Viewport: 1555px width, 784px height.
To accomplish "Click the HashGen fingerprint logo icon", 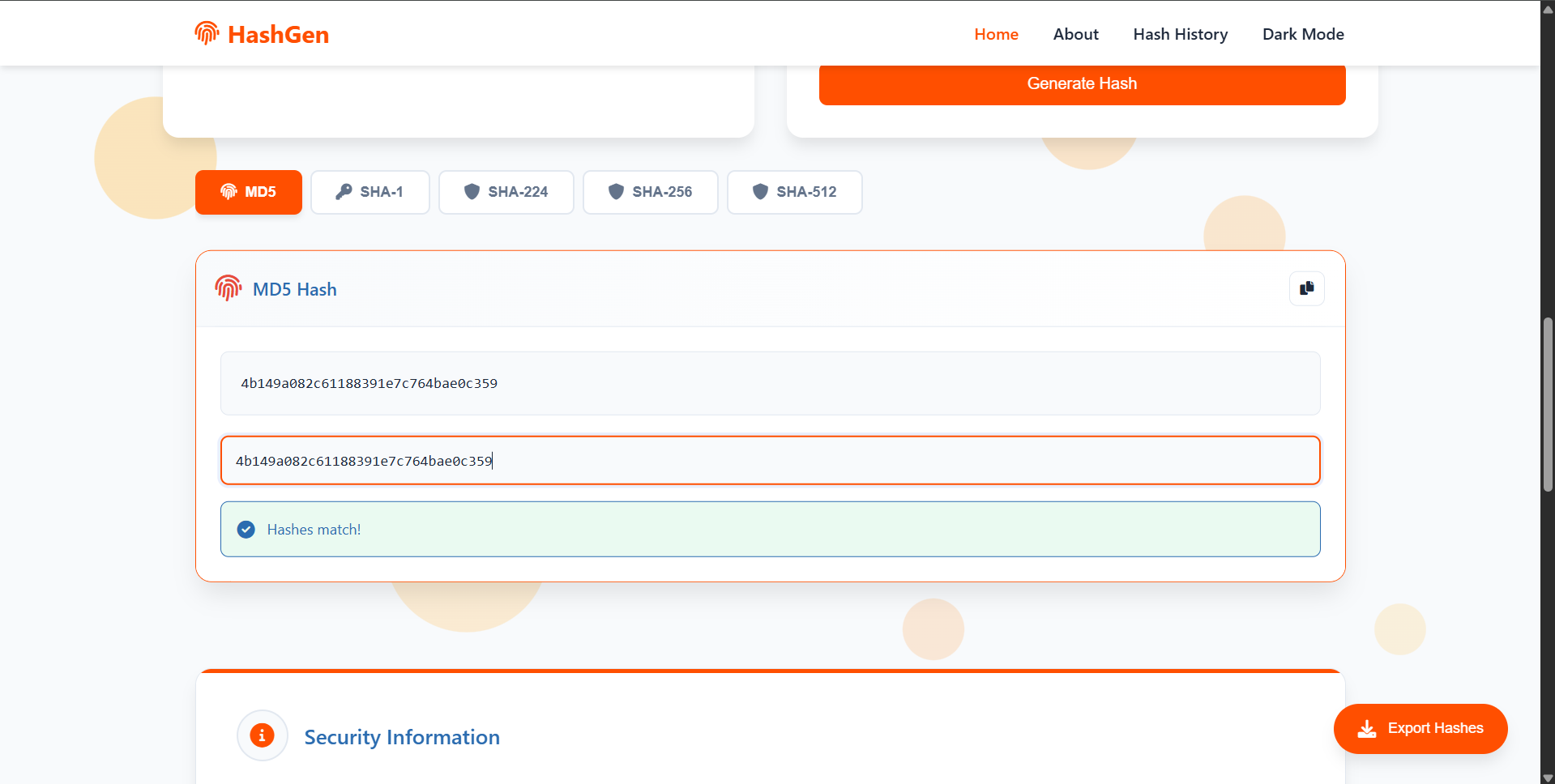I will [x=207, y=33].
